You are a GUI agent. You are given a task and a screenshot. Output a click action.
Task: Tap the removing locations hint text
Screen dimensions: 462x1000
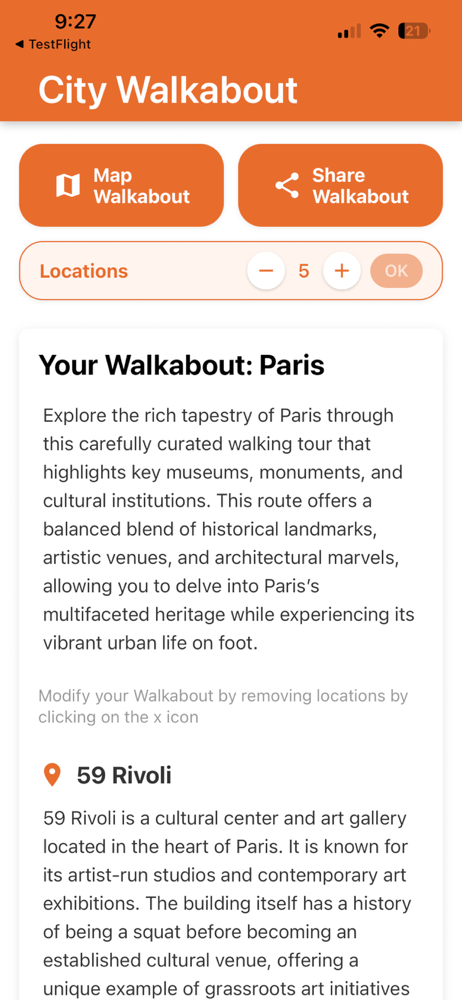pyautogui.click(x=223, y=706)
